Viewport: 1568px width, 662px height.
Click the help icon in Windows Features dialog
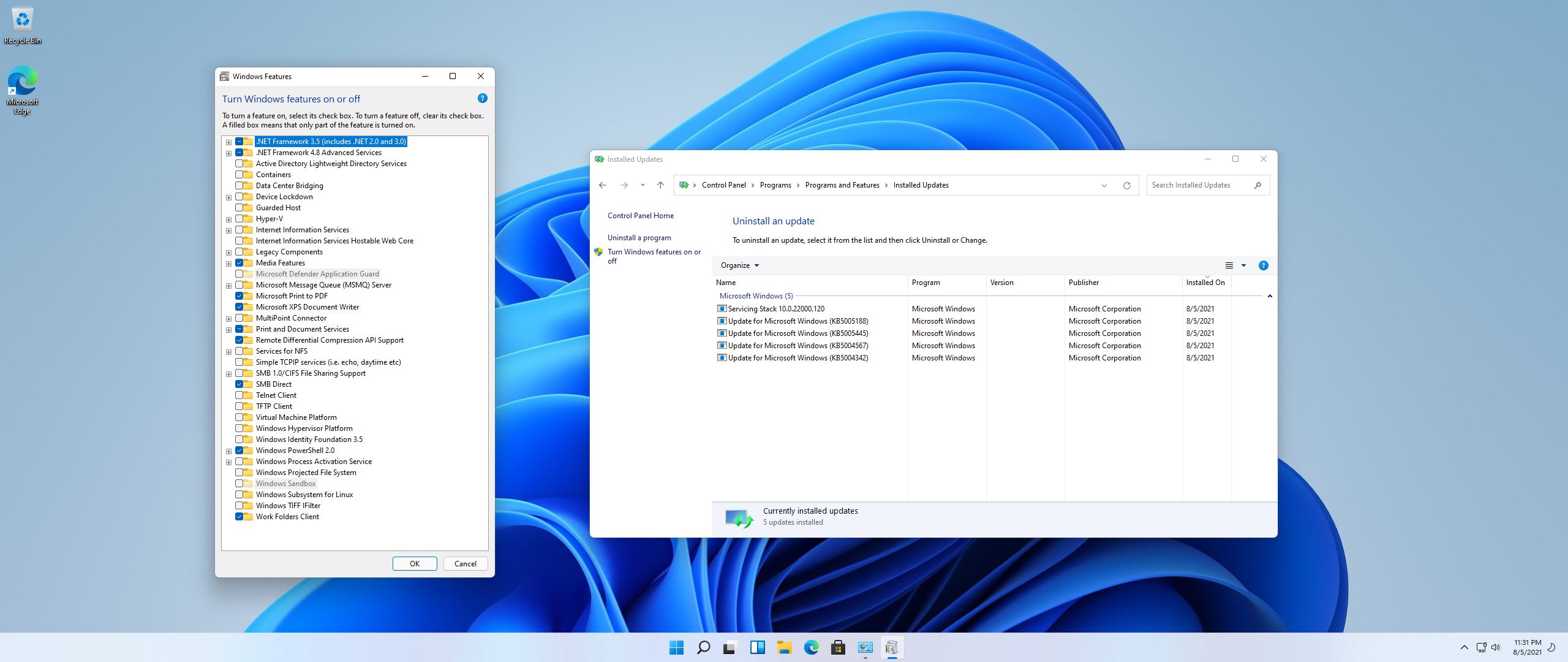pos(482,98)
